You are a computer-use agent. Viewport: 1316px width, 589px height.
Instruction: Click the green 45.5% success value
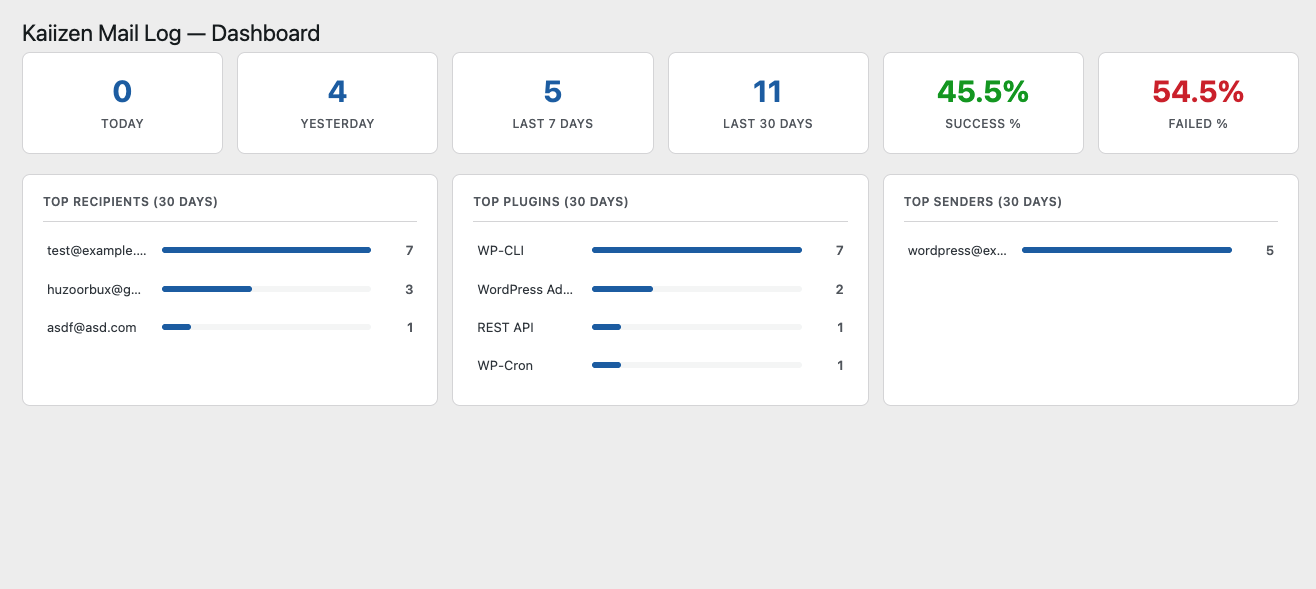point(983,92)
